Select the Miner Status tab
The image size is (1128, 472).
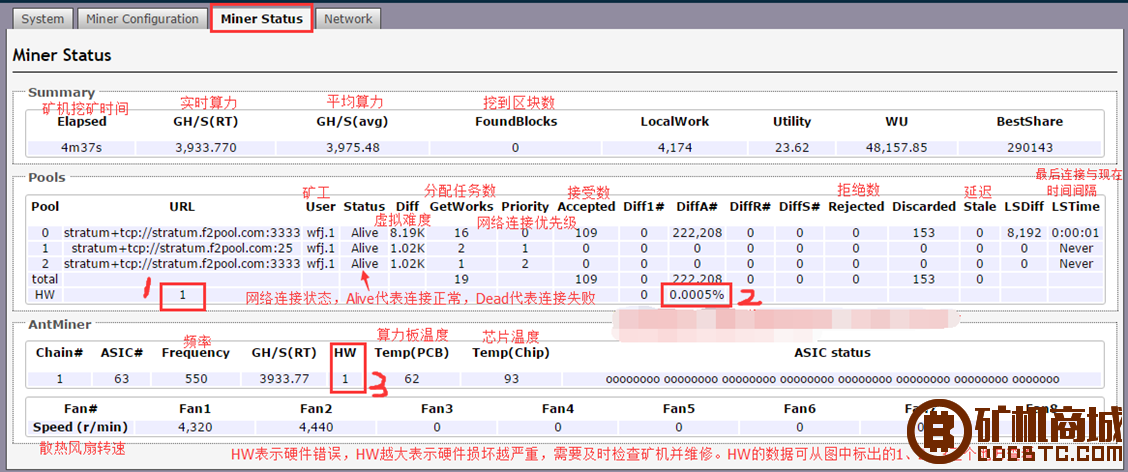click(x=262, y=19)
